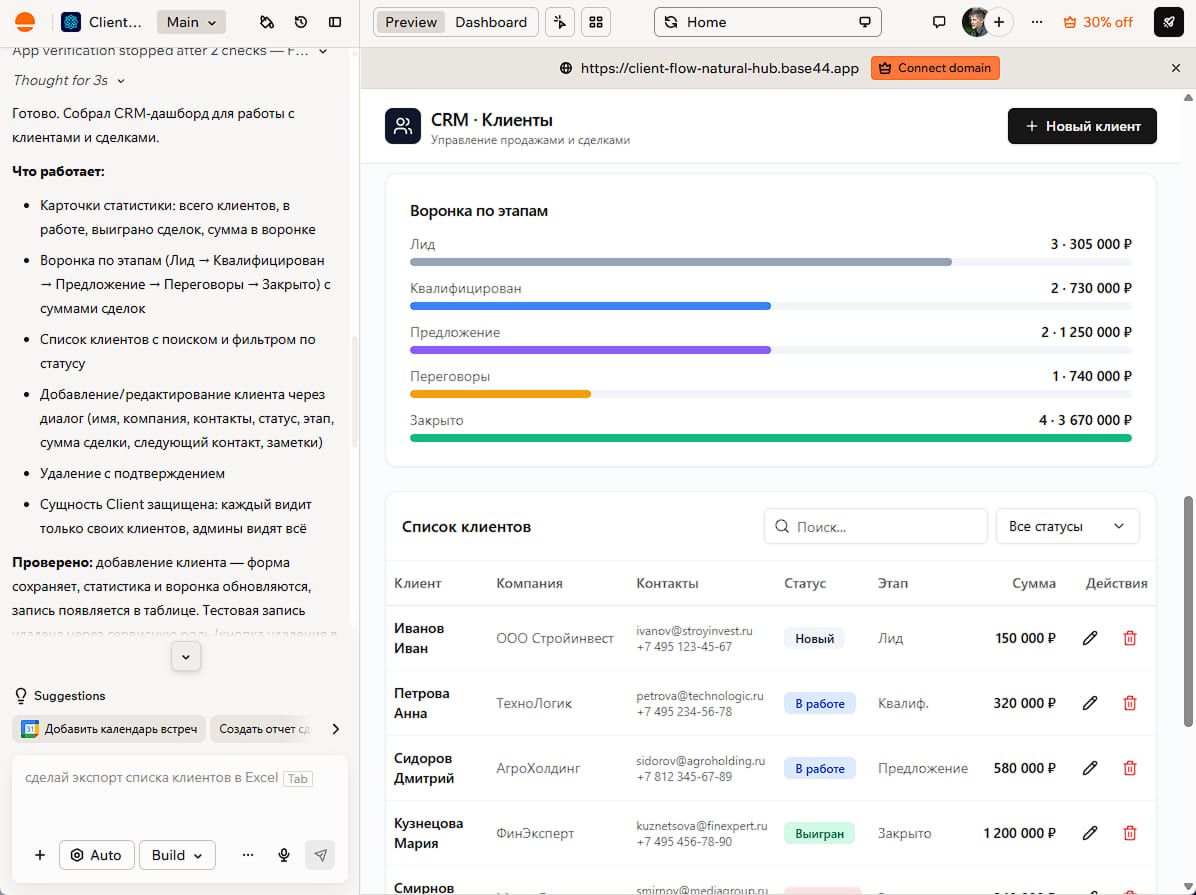Open the Main branch dropdown

point(191,22)
